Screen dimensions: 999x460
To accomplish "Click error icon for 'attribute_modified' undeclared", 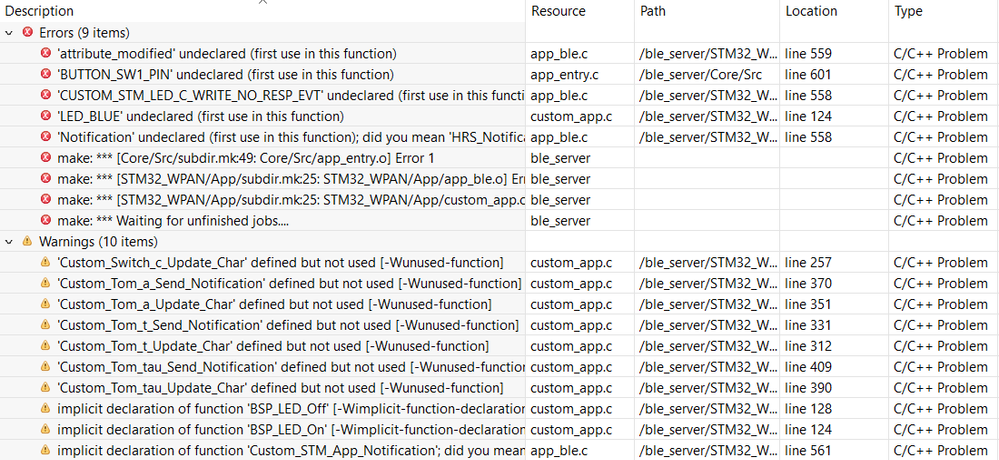I will tap(46, 53).
